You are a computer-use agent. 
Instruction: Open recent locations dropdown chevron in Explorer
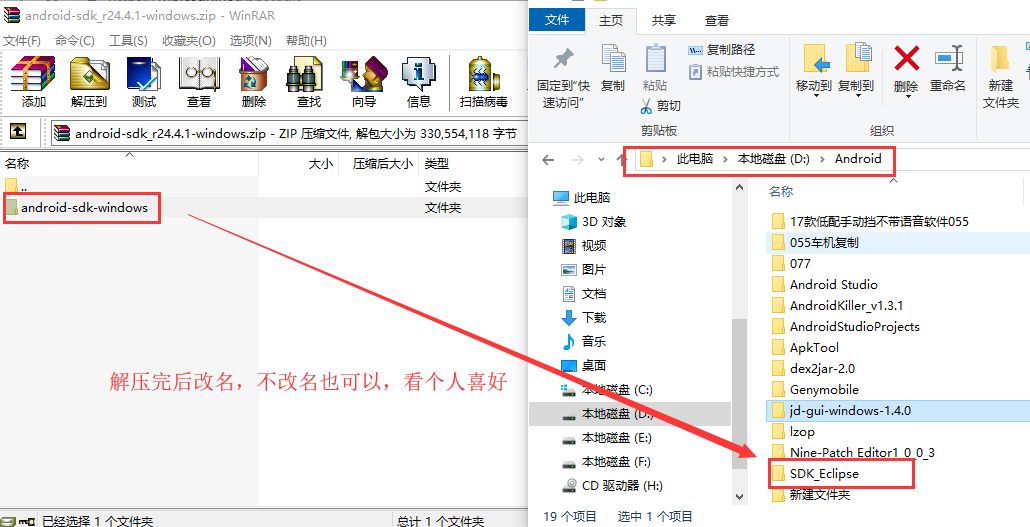(x=601, y=160)
